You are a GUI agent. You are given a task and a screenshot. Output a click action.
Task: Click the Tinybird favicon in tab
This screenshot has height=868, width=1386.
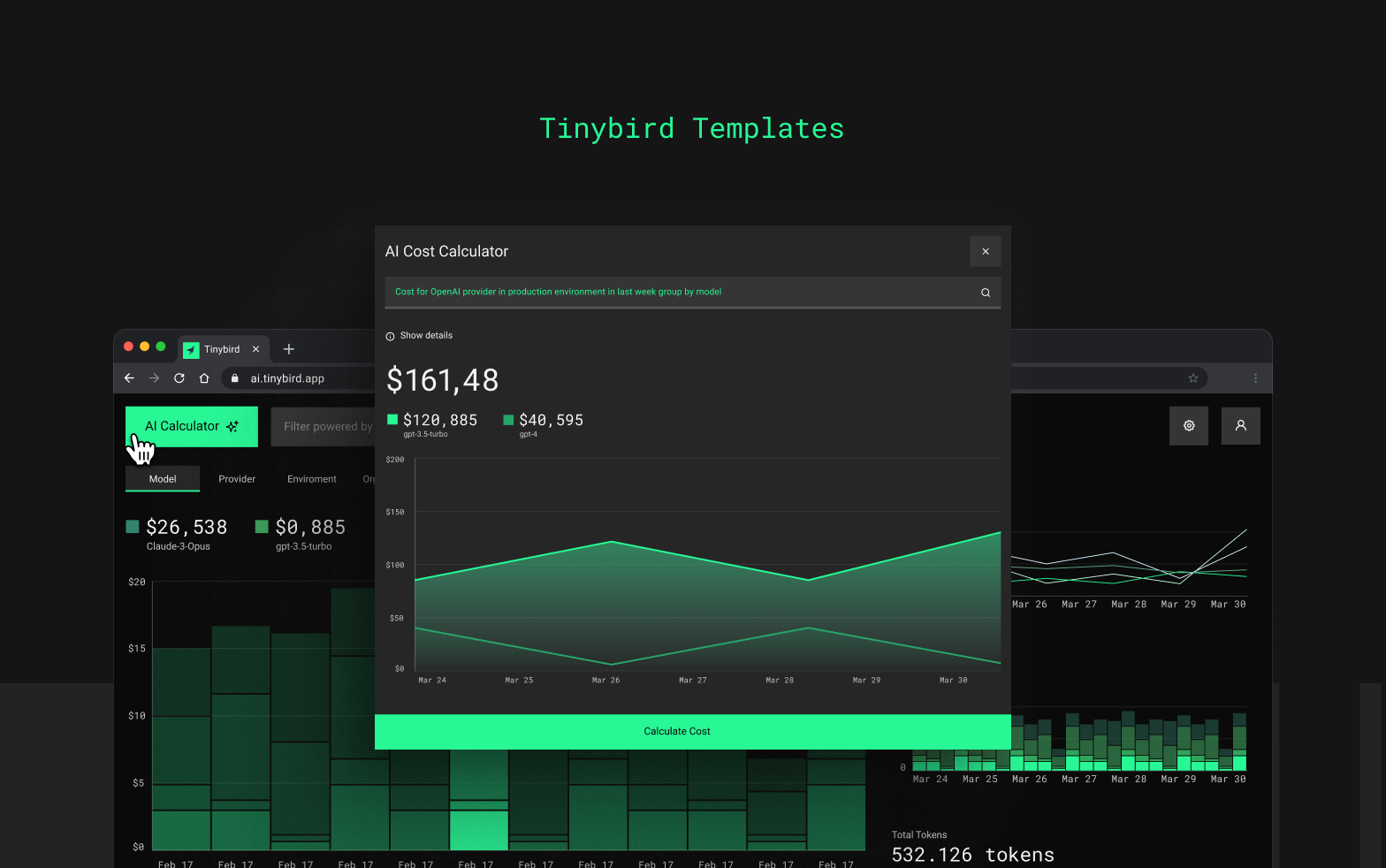(x=191, y=350)
